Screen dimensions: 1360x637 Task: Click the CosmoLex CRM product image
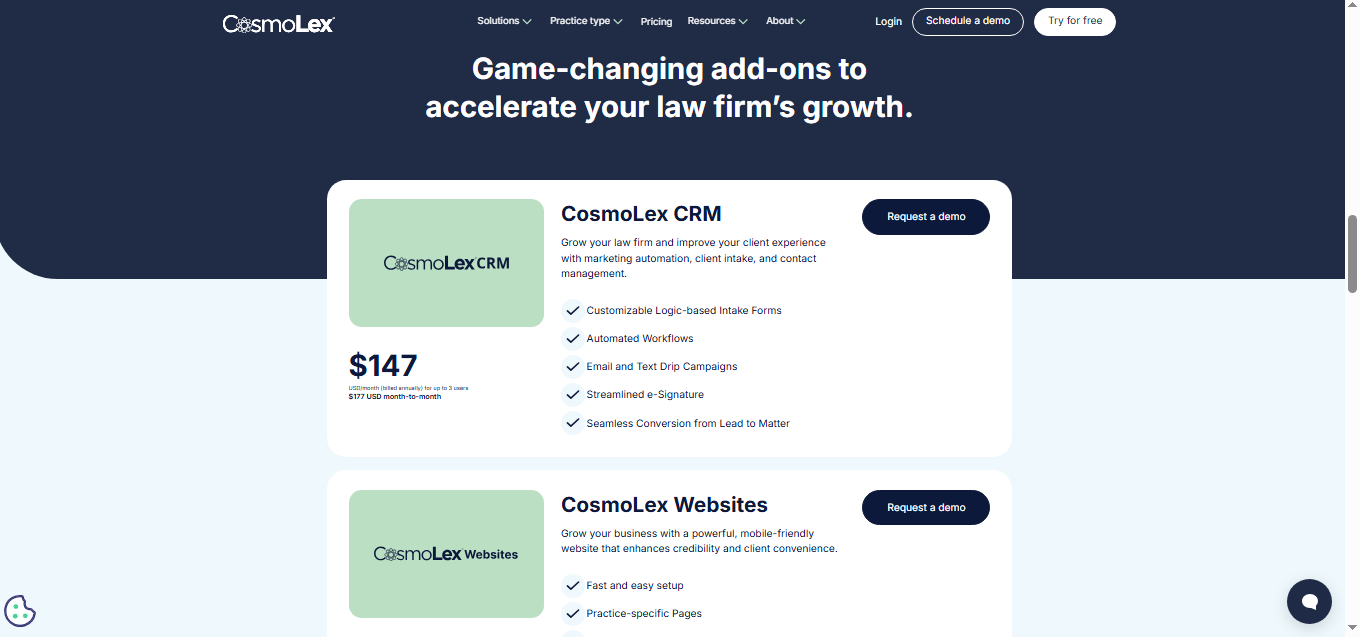coord(446,263)
